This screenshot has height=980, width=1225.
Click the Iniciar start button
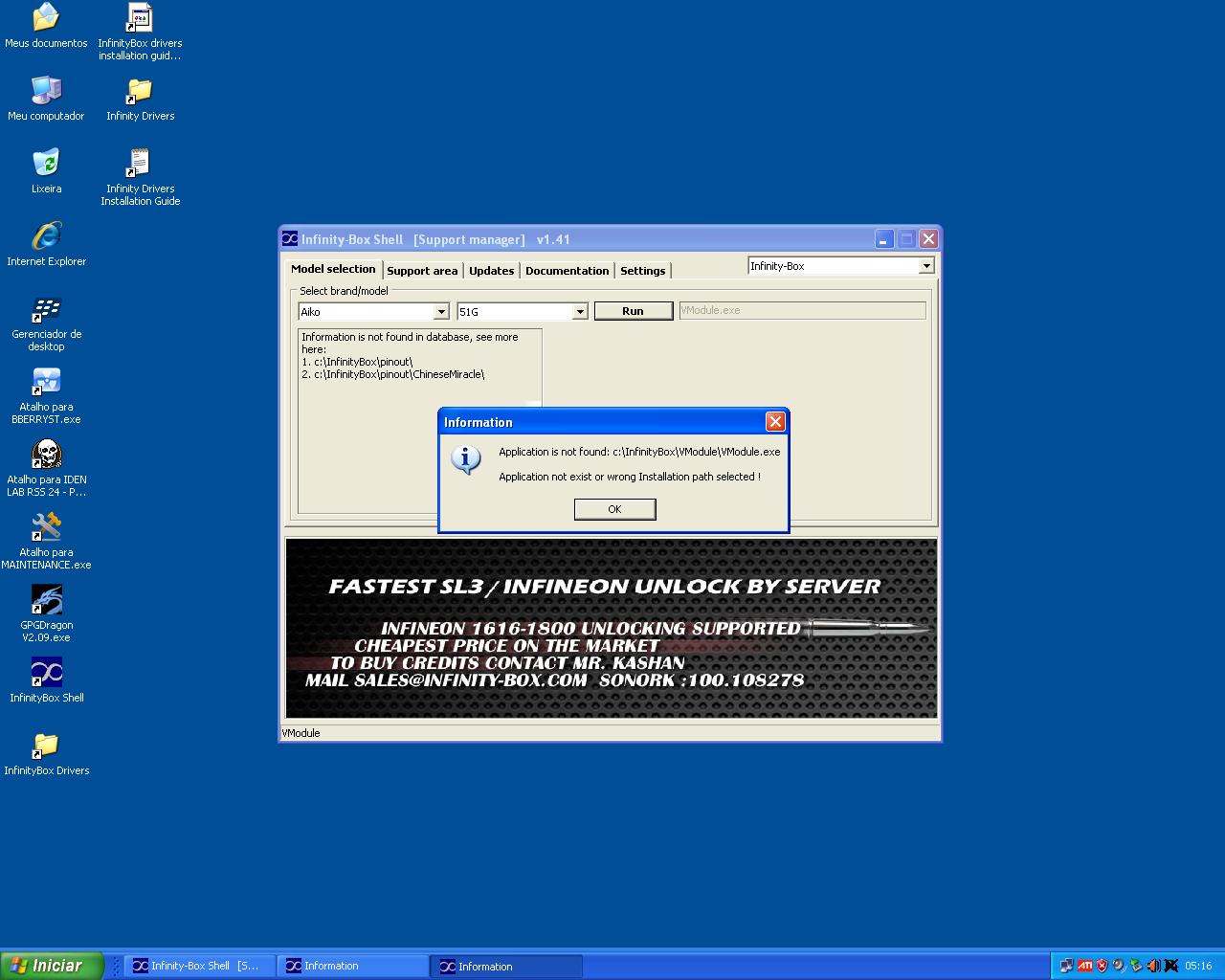click(x=52, y=966)
